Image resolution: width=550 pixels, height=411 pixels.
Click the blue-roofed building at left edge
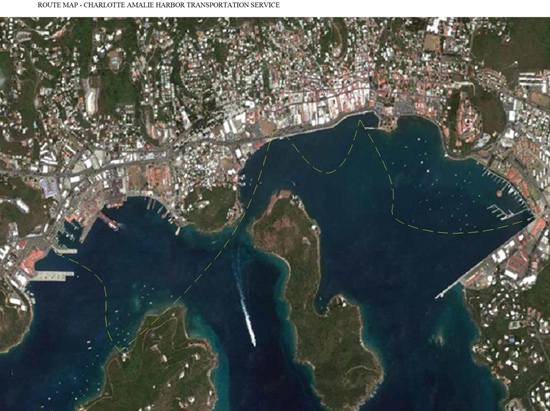tap(49, 187)
